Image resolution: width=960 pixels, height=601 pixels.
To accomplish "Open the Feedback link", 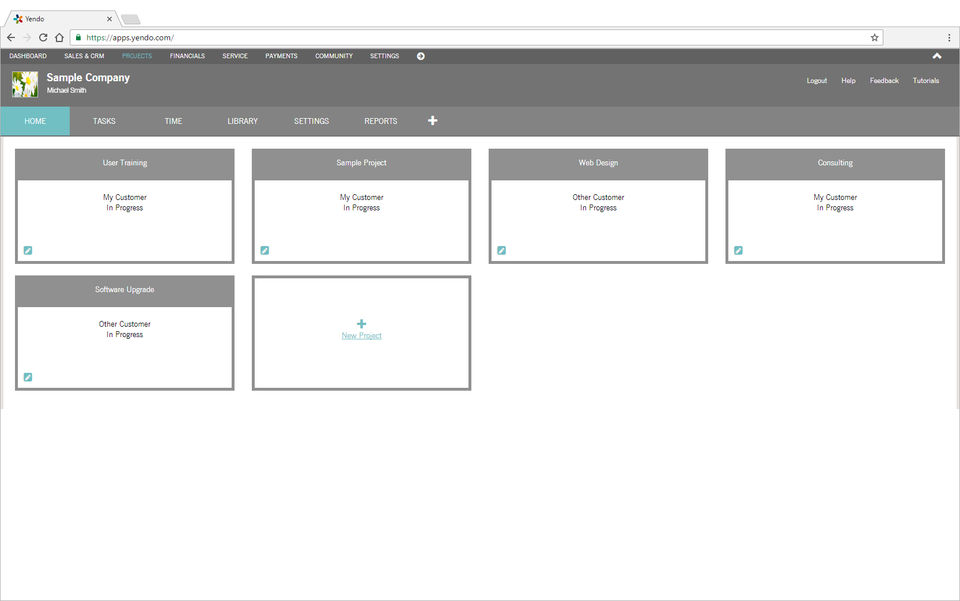I will pos(884,81).
